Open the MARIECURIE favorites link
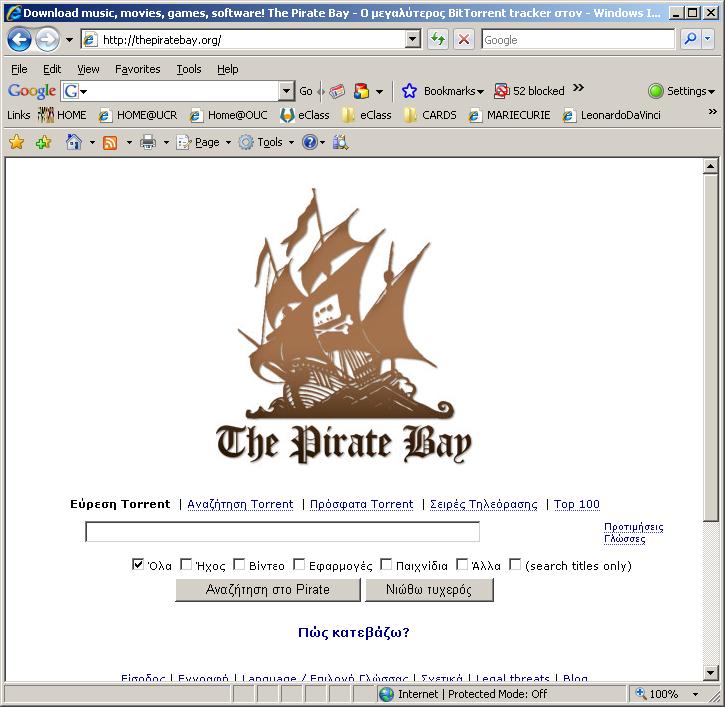The height and width of the screenshot is (707, 725). 509,115
